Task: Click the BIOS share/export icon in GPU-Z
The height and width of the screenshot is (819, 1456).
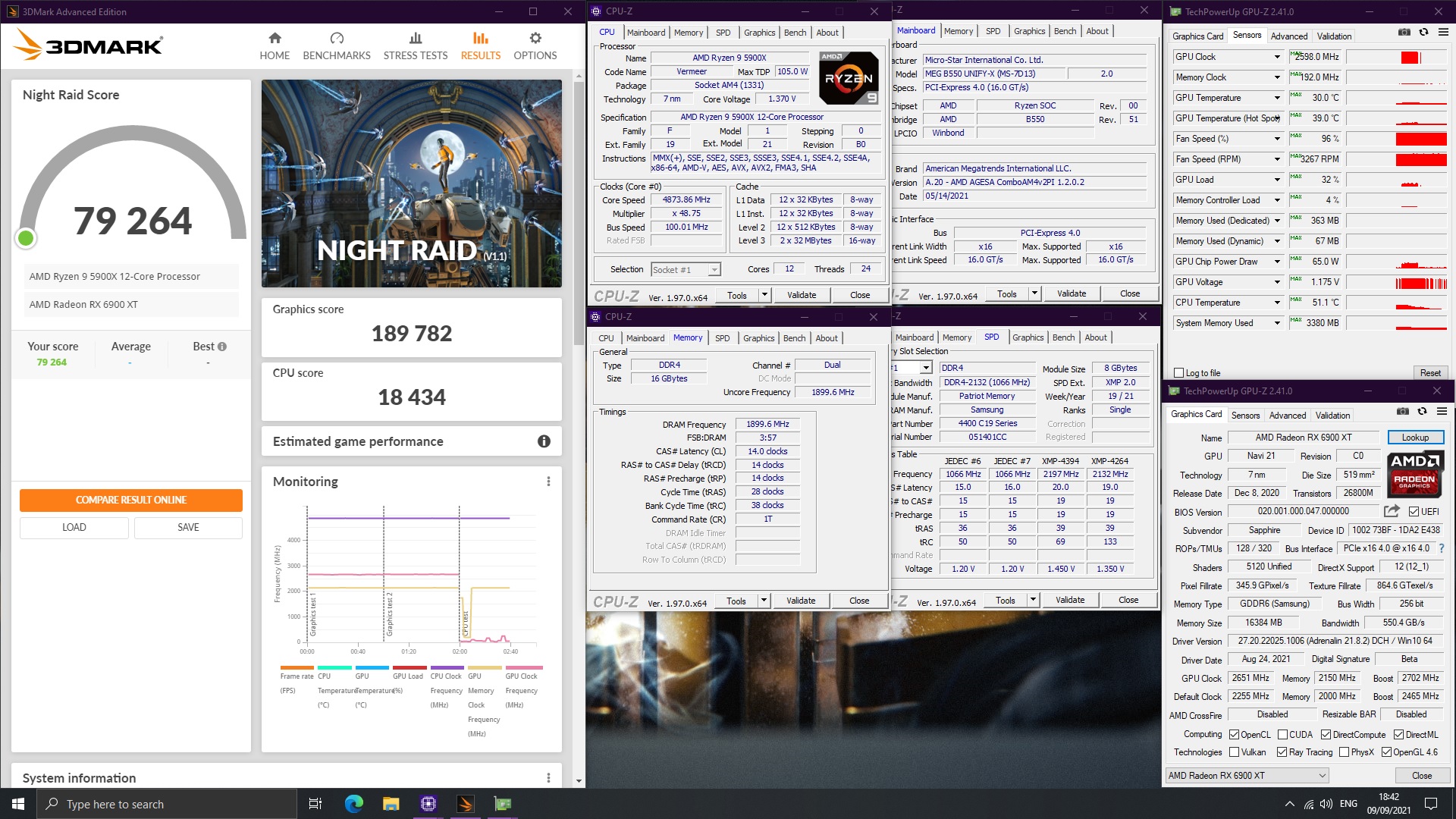Action: [1392, 511]
